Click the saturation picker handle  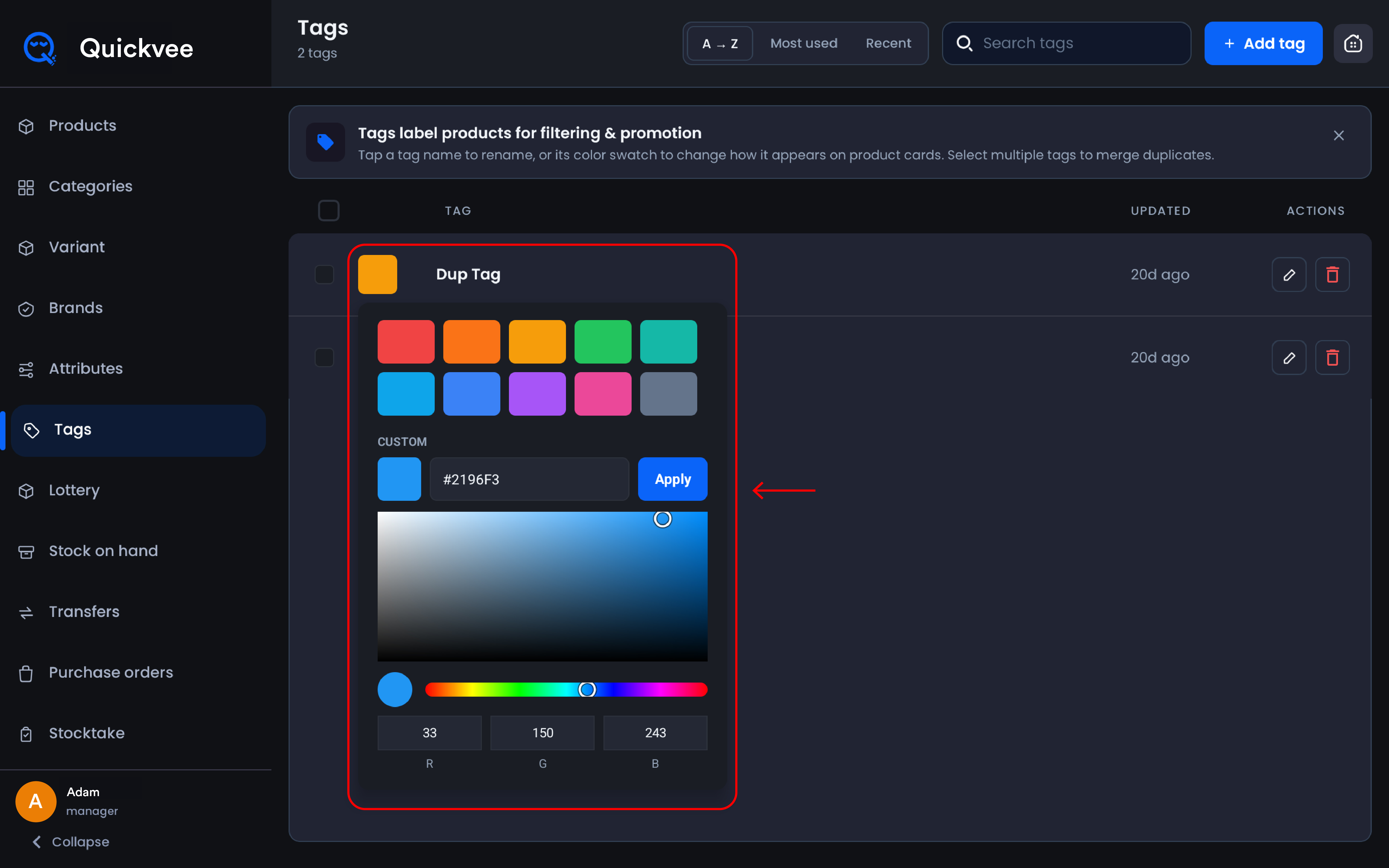(662, 519)
